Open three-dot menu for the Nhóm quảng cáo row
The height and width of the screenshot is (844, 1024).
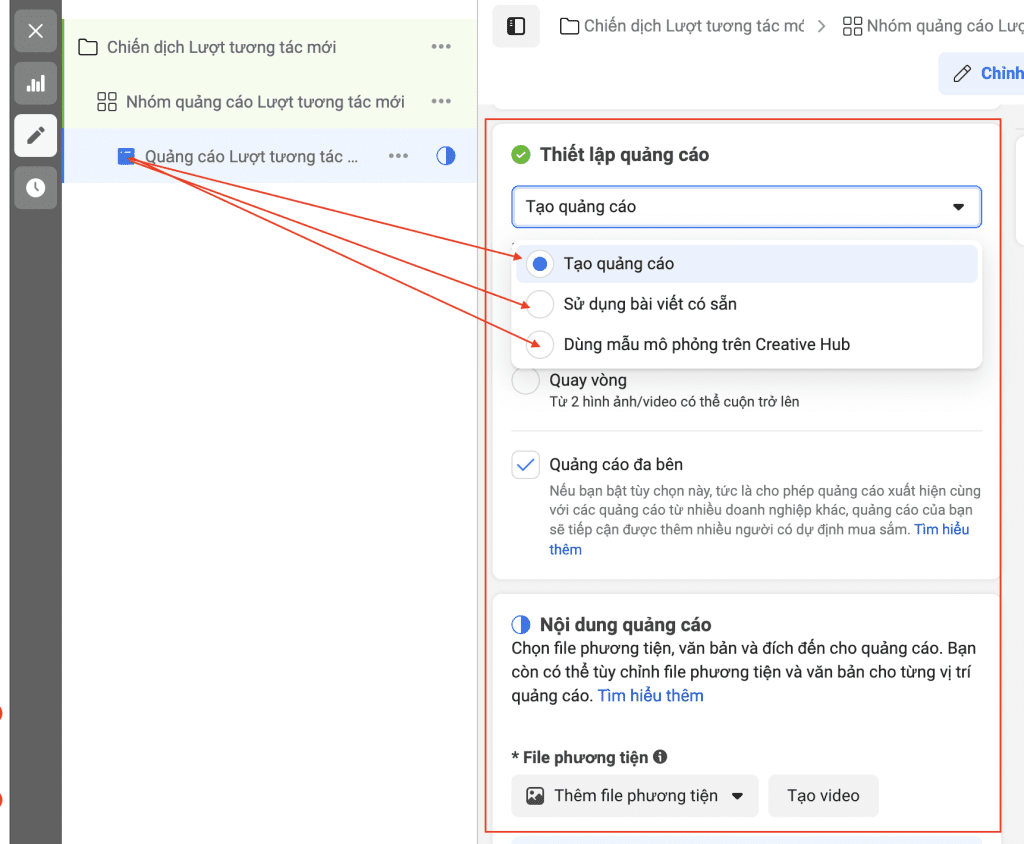(x=441, y=101)
